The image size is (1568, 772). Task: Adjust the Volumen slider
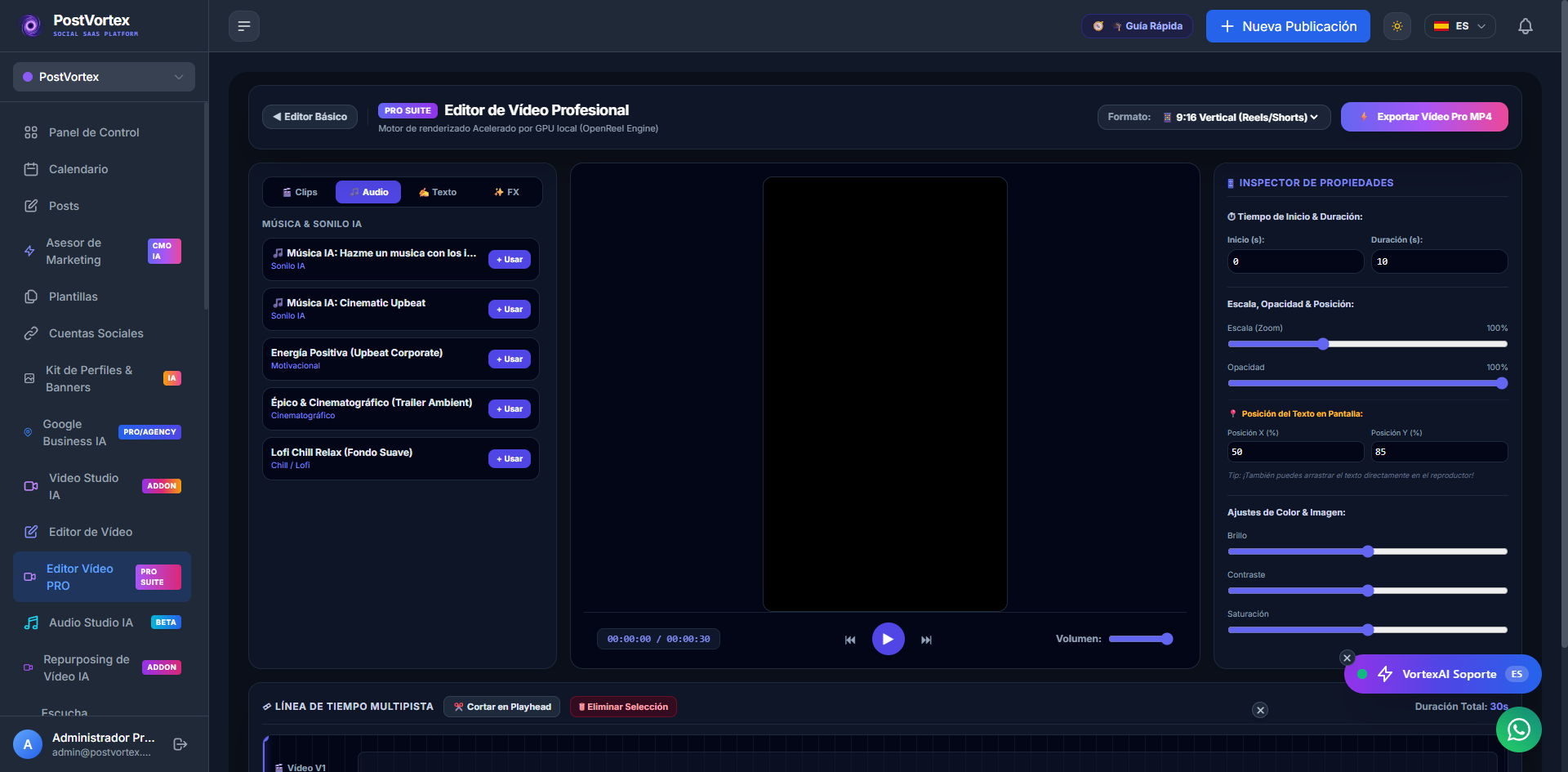coord(1140,639)
